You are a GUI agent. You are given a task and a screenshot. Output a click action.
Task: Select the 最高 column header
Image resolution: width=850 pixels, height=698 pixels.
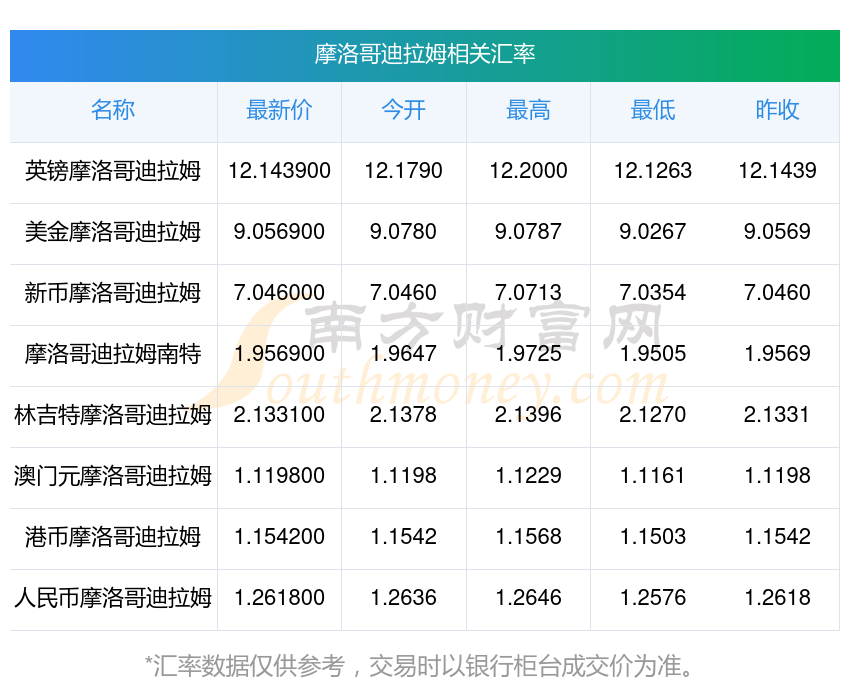click(528, 110)
